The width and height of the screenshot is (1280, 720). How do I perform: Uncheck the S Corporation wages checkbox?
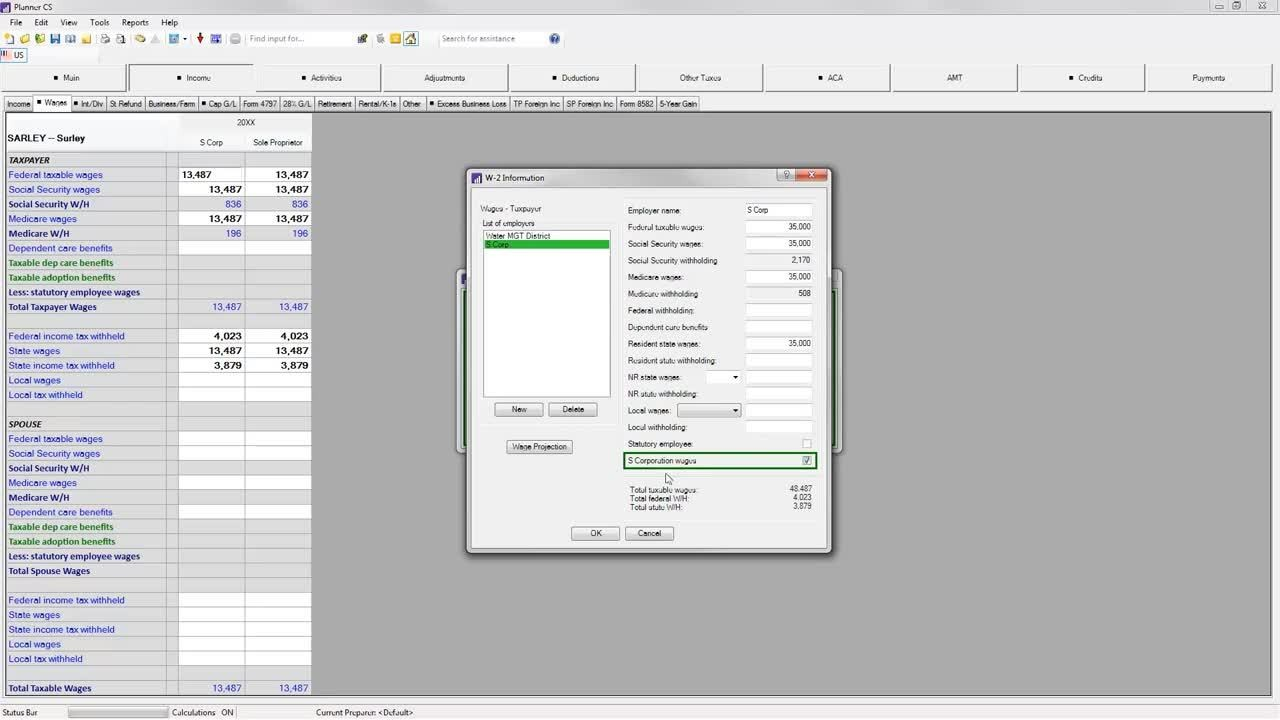tap(806, 460)
